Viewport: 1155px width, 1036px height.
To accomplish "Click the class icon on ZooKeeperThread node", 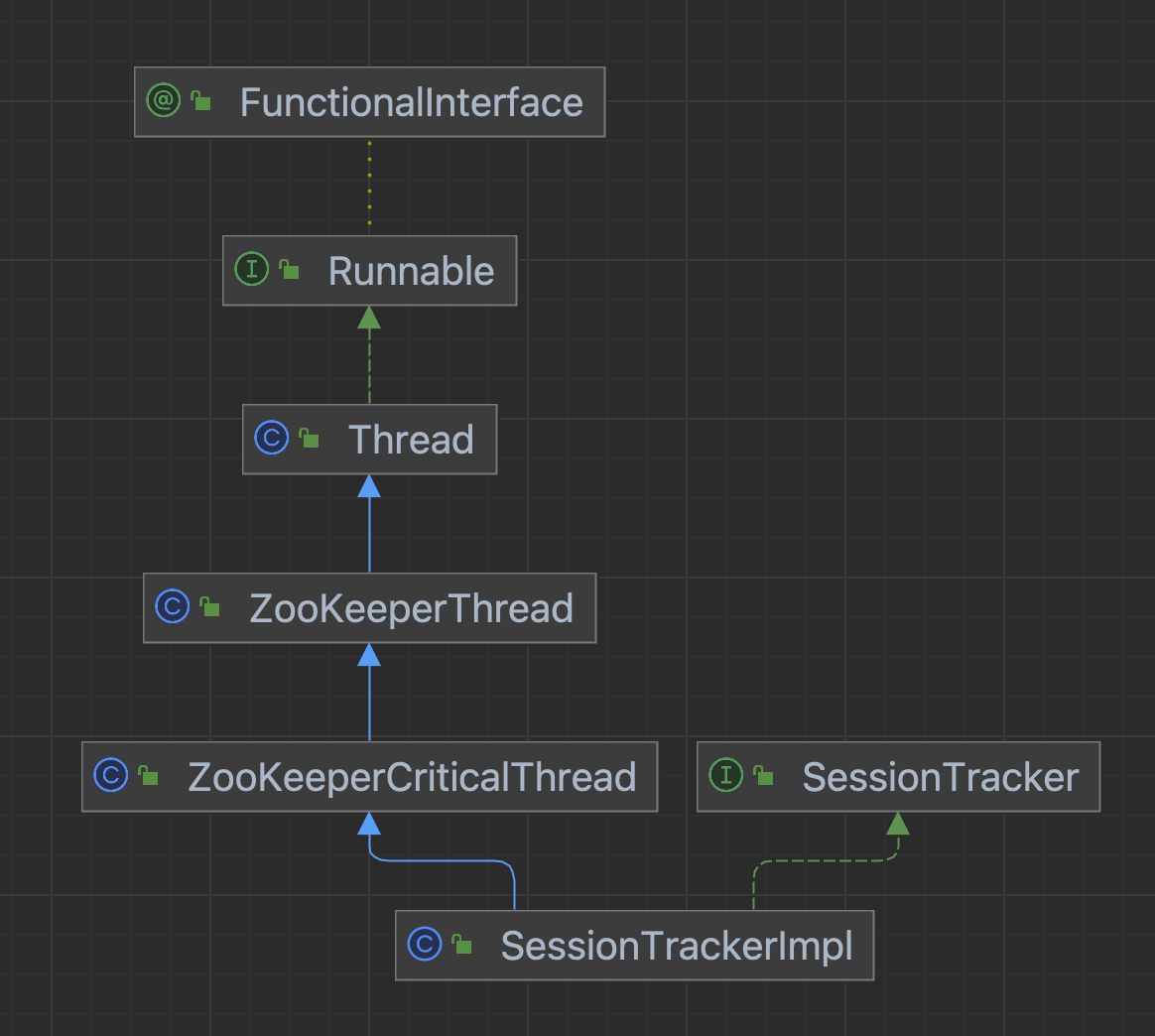I will [x=172, y=607].
